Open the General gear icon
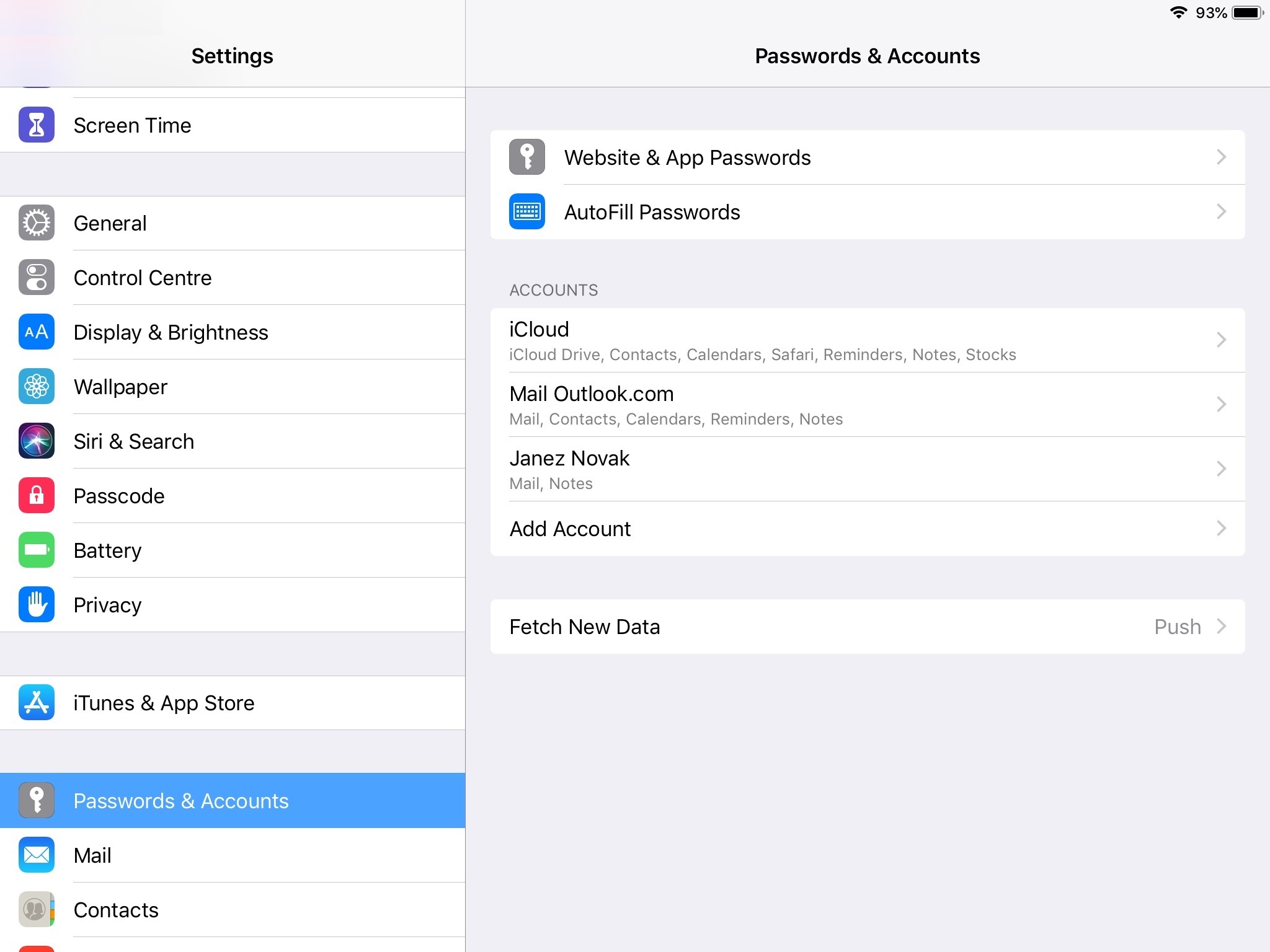The height and width of the screenshot is (952, 1270). coord(37,223)
